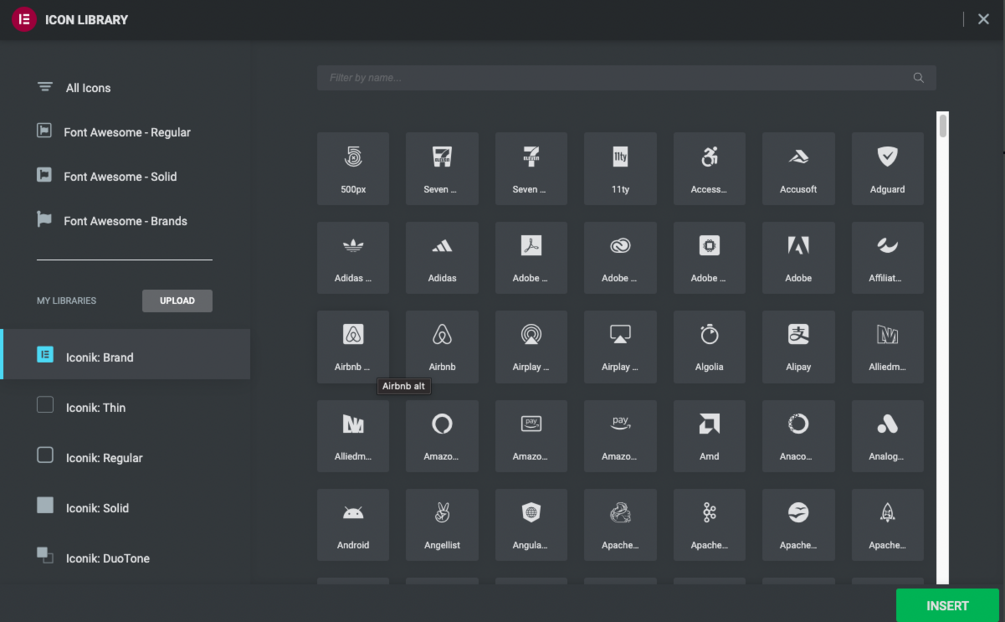Select the Angular shield globe icon

point(531,525)
